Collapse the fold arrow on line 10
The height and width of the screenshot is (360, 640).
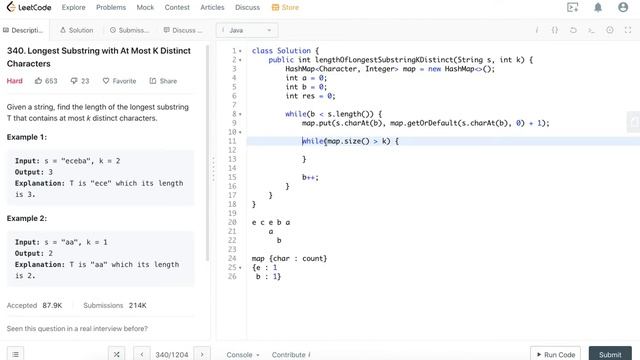pos(240,132)
